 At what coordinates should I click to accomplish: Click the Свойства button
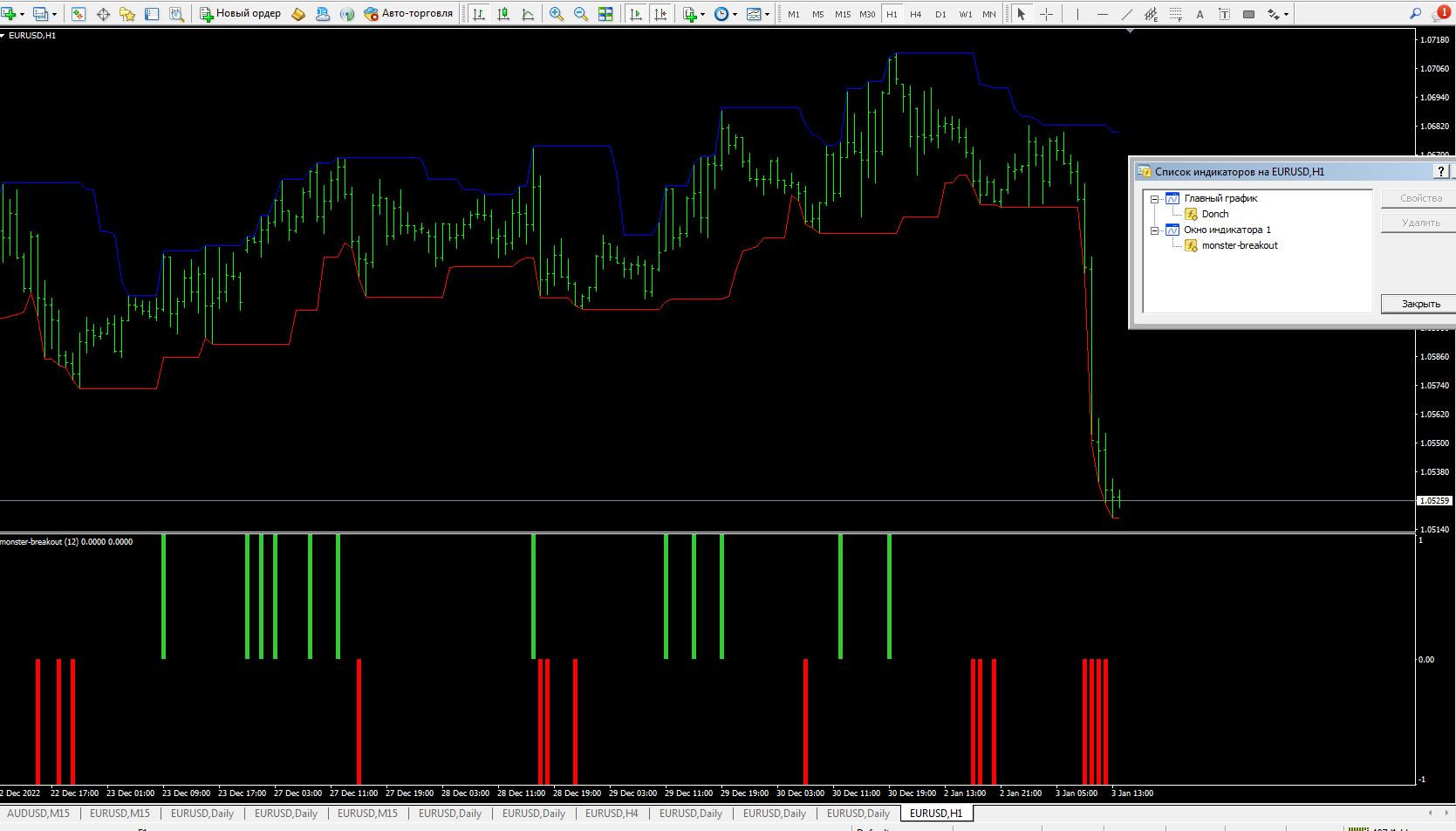coord(1420,198)
